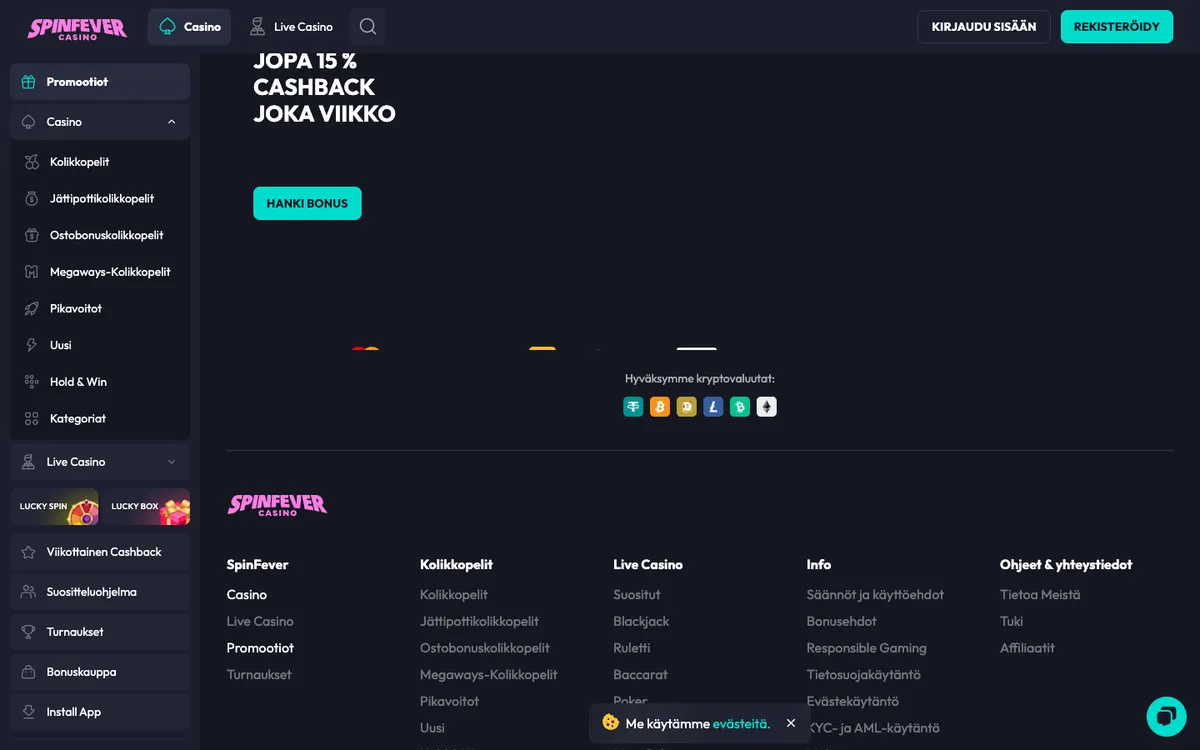Click the Rekisteröidy button
The width and height of the screenshot is (1200, 750).
[x=1117, y=27]
